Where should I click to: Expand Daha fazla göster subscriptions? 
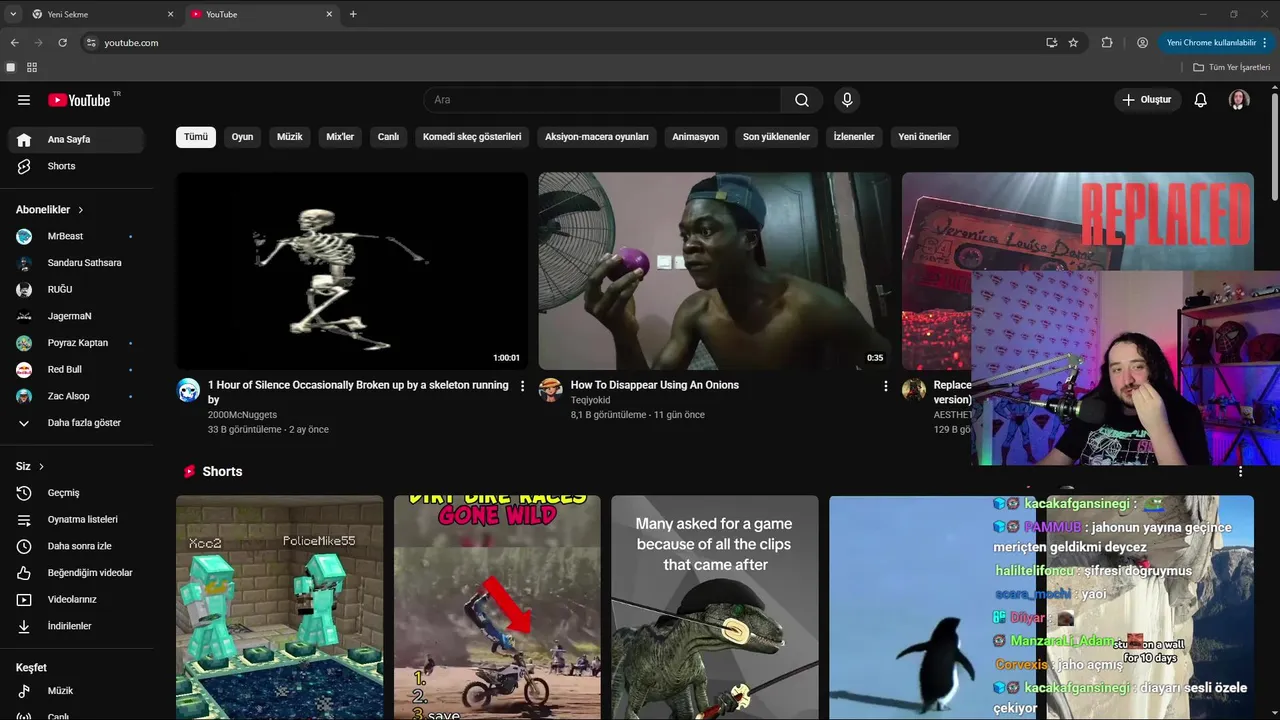click(76, 423)
